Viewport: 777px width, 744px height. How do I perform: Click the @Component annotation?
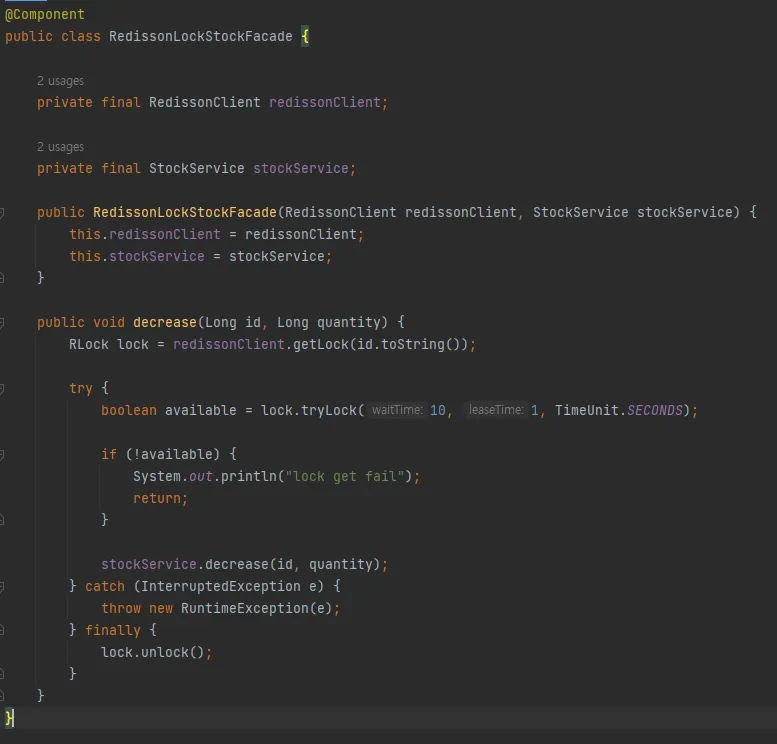tap(45, 14)
